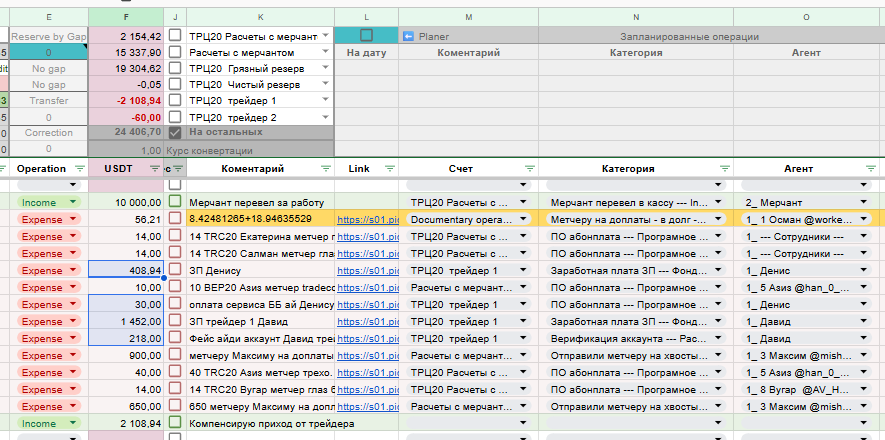Screen dimensions: 885x440
Task: Check the green box in Мерчант перевел за работу row
Action: click(x=175, y=201)
